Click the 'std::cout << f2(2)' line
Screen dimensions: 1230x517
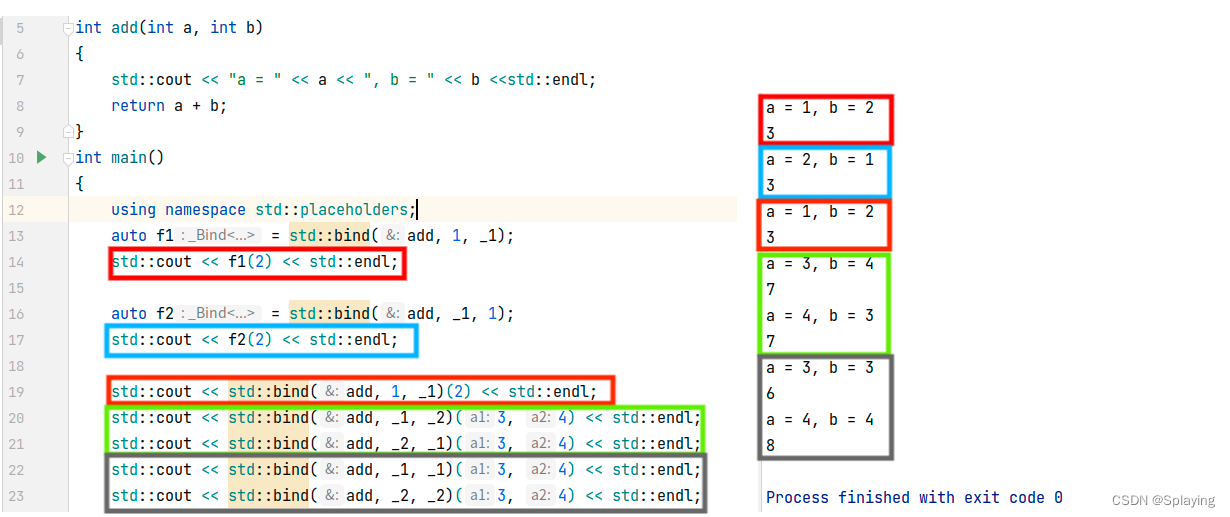click(x=255, y=340)
